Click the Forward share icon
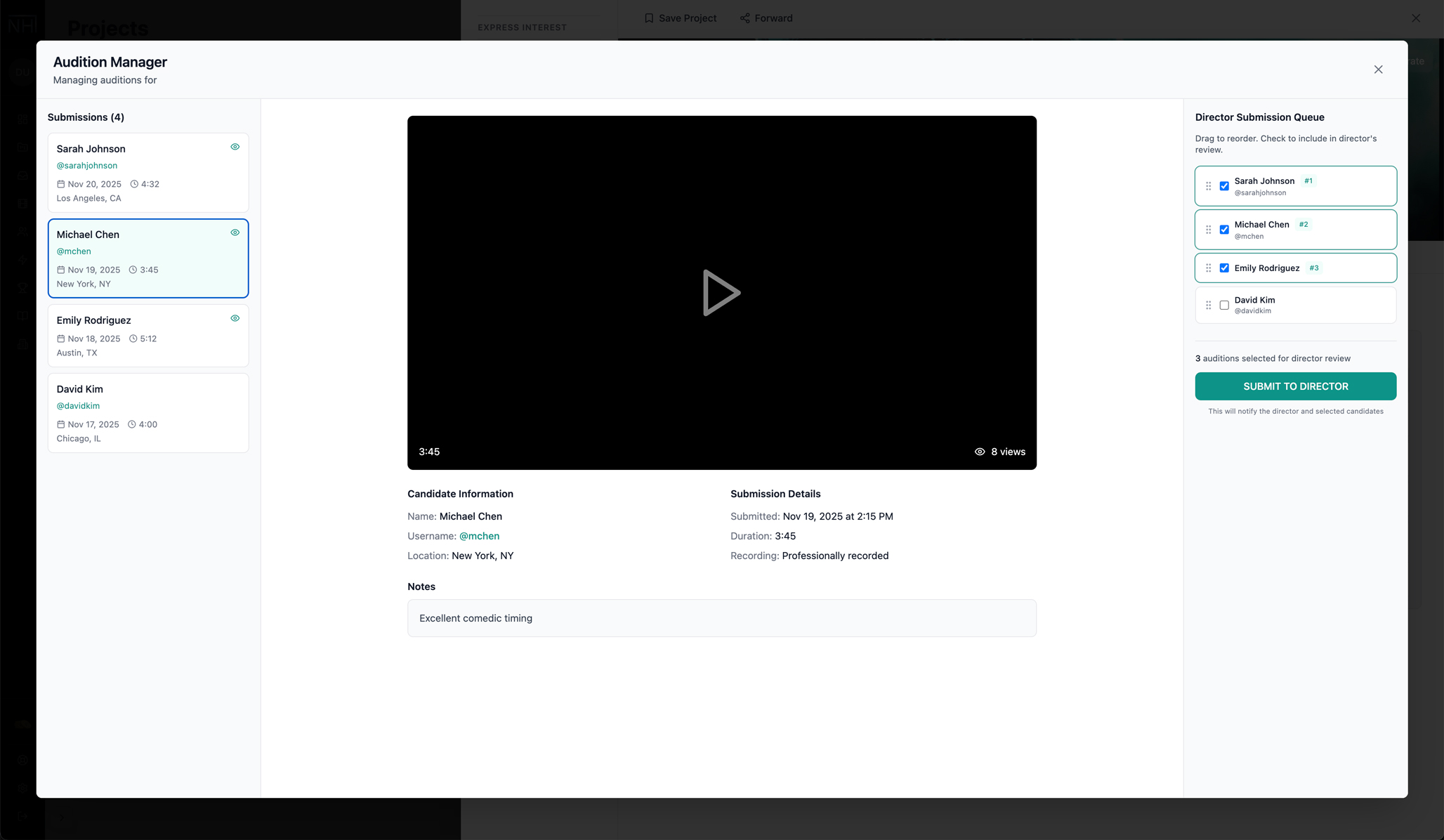The image size is (1444, 840). point(744,18)
